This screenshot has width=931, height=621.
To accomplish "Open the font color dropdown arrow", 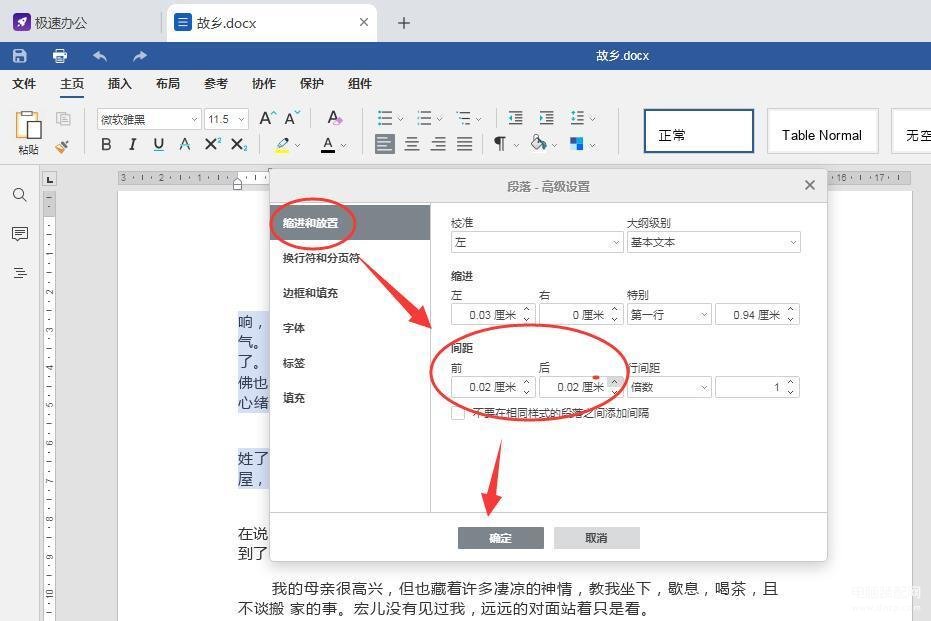I will pyautogui.click(x=343, y=145).
